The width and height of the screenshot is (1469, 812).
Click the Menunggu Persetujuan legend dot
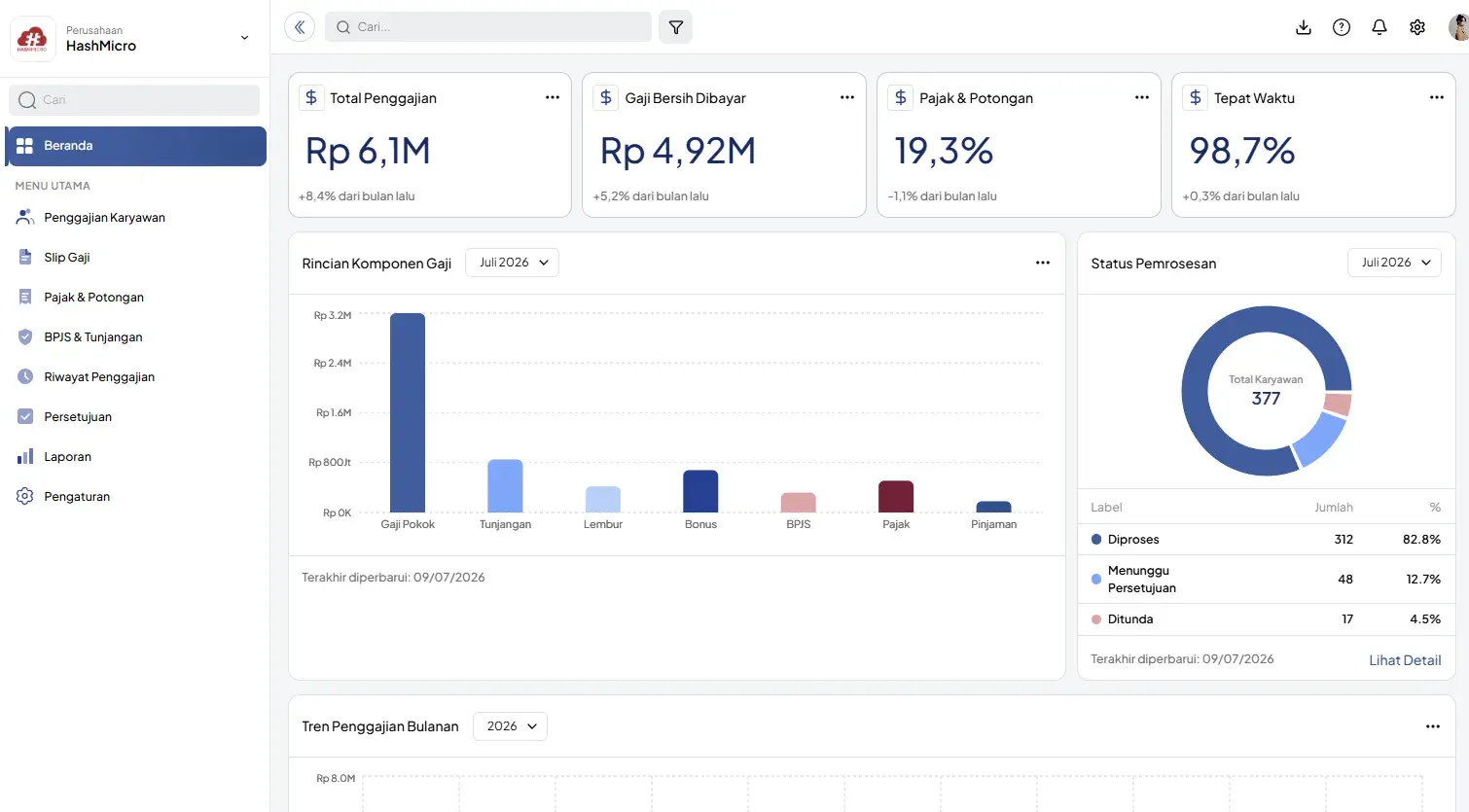tap(1096, 580)
